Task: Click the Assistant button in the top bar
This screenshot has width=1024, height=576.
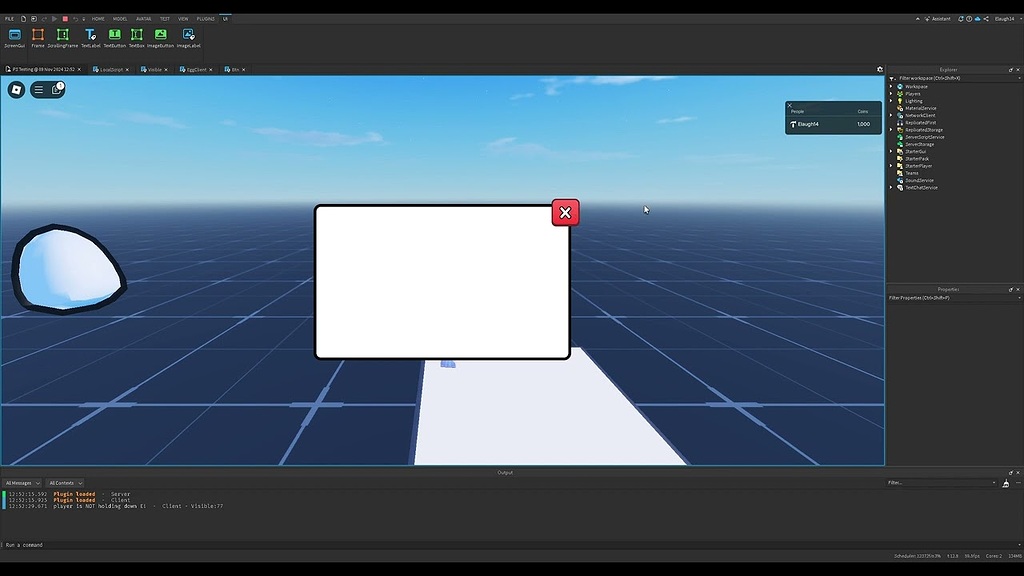Action: (935, 18)
